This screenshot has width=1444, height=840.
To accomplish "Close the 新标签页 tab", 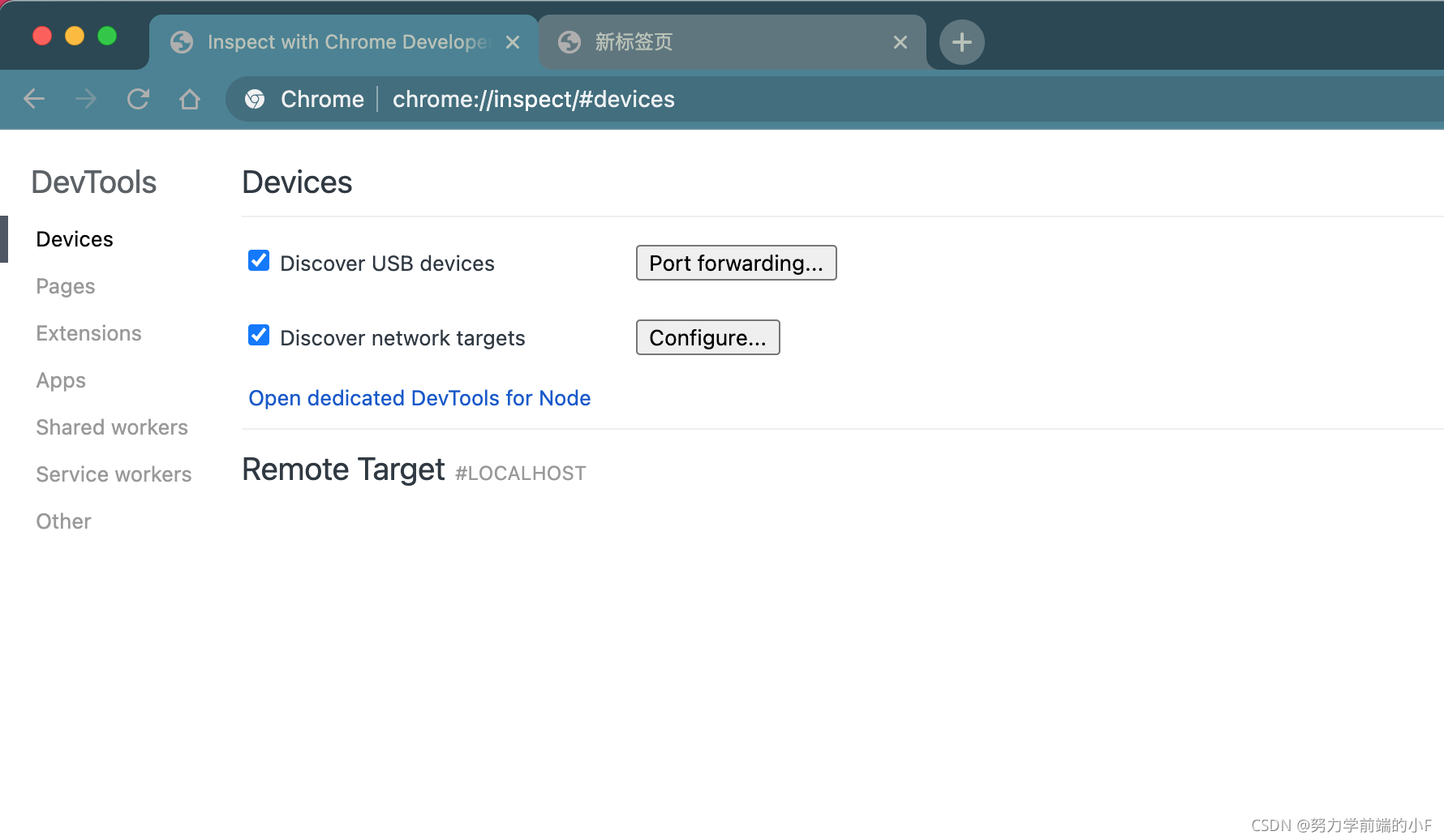I will (x=900, y=42).
